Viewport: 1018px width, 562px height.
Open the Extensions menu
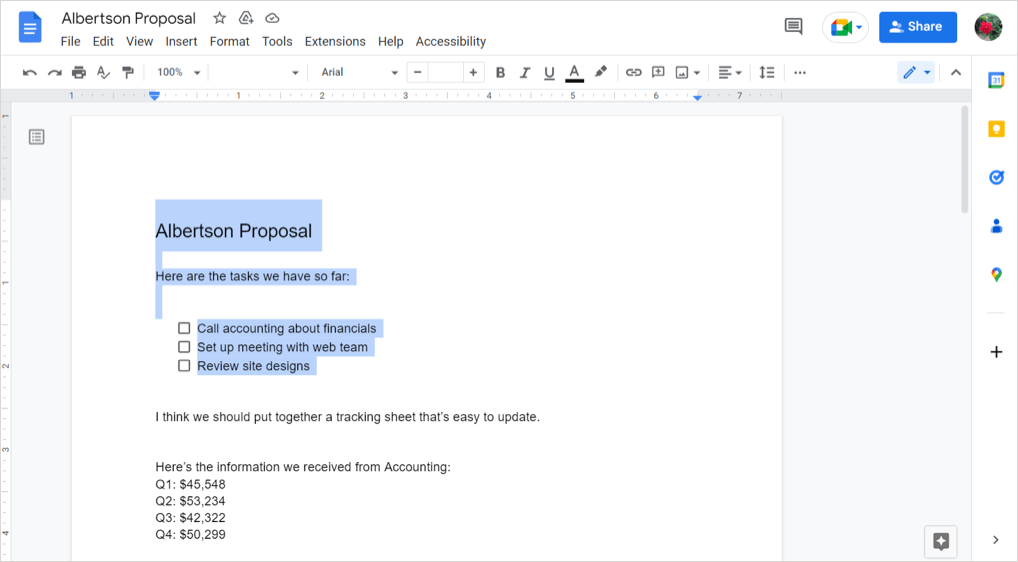(335, 41)
